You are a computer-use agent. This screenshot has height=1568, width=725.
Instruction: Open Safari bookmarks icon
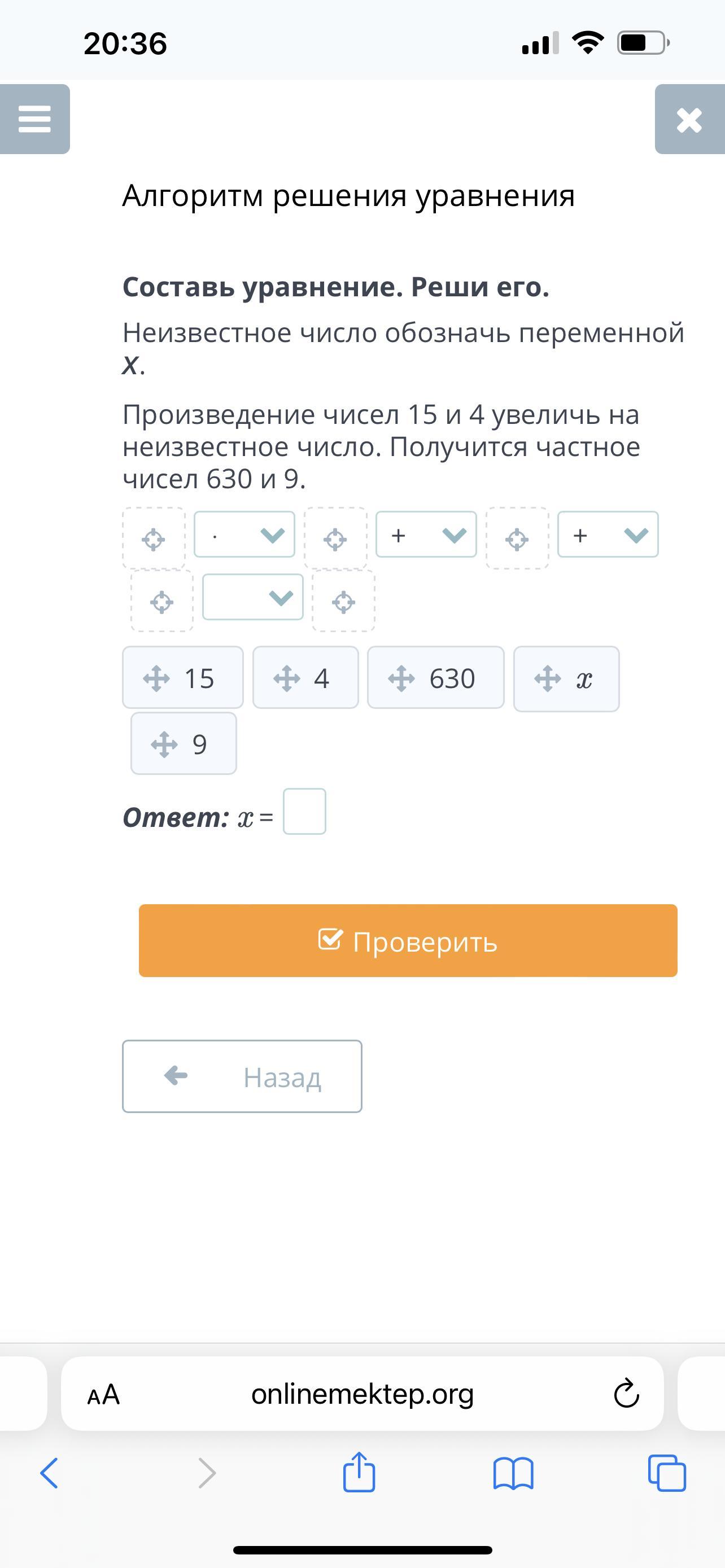click(513, 1474)
